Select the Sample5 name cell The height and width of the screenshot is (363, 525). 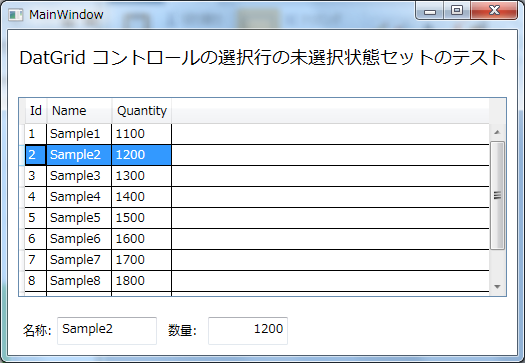point(79,218)
